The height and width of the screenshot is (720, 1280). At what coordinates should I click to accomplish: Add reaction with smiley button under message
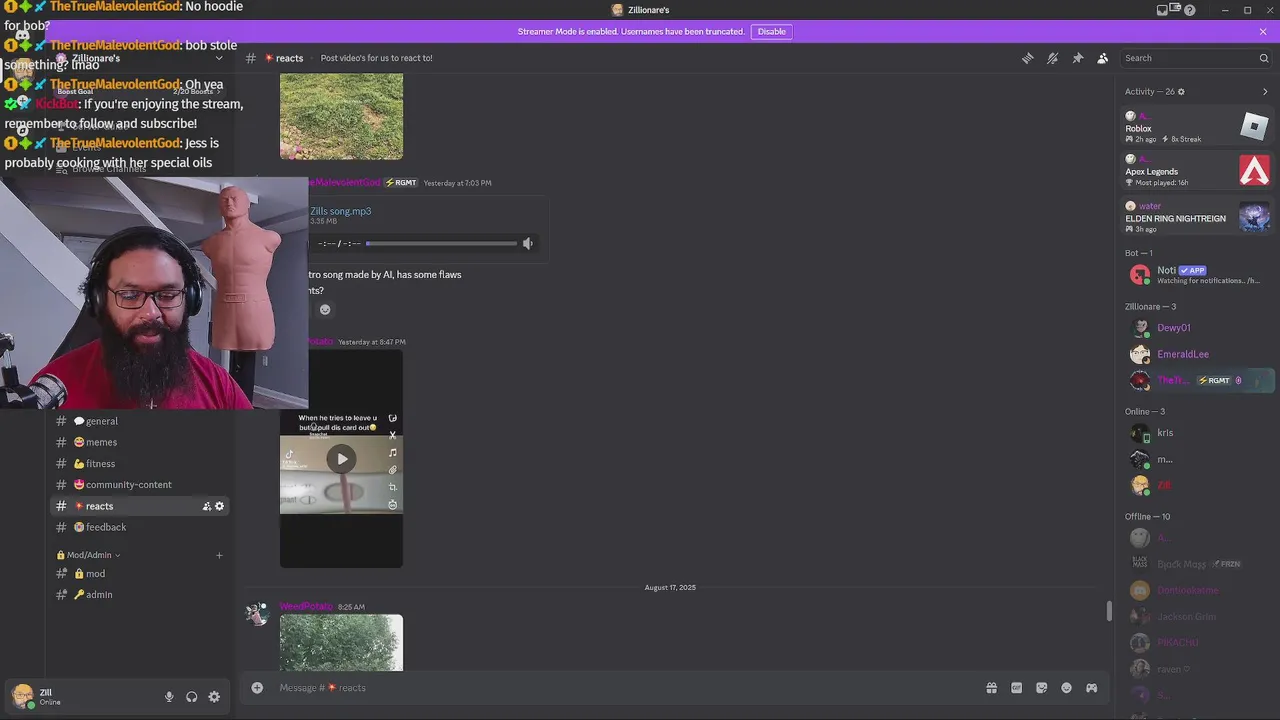324,309
